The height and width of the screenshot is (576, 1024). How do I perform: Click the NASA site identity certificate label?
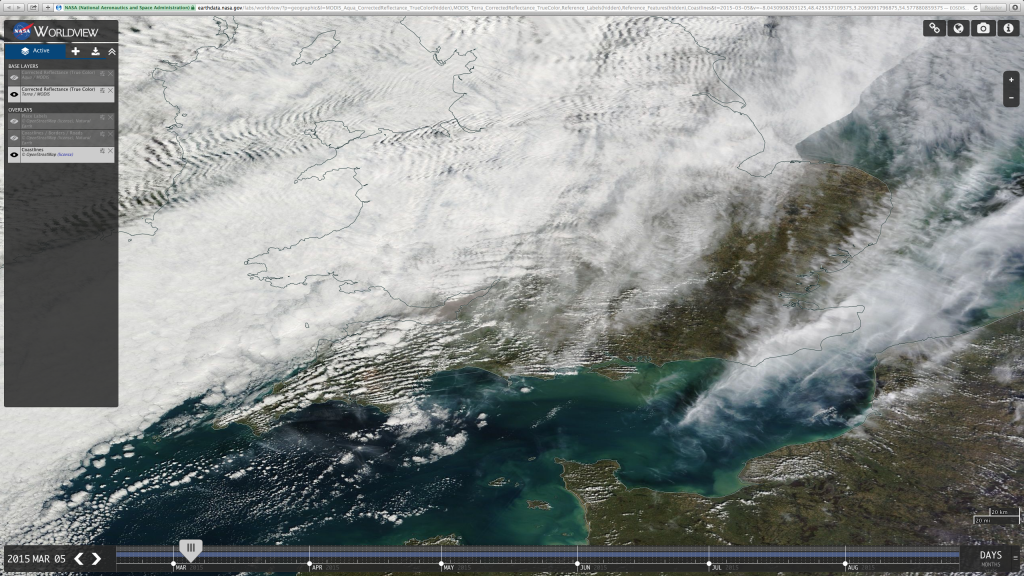click(x=127, y=7)
